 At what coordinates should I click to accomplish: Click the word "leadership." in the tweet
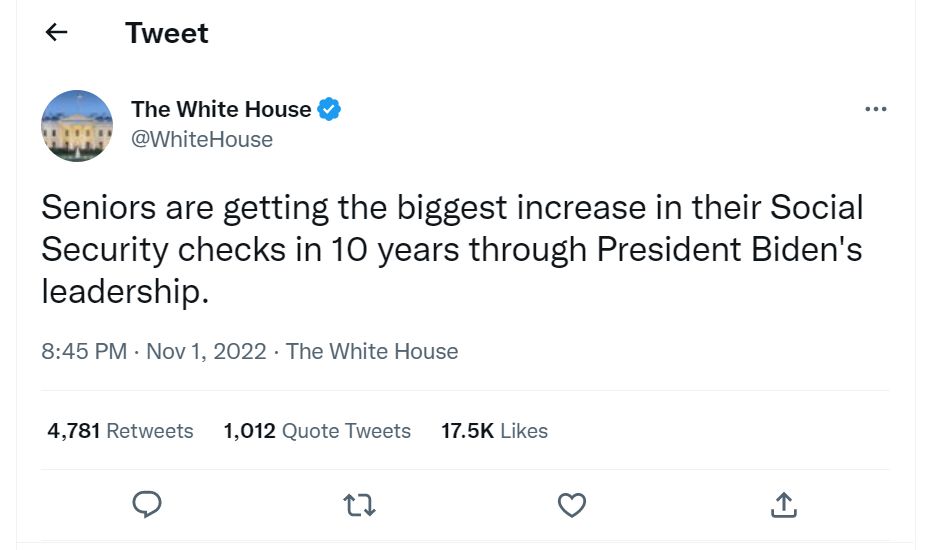(x=125, y=291)
